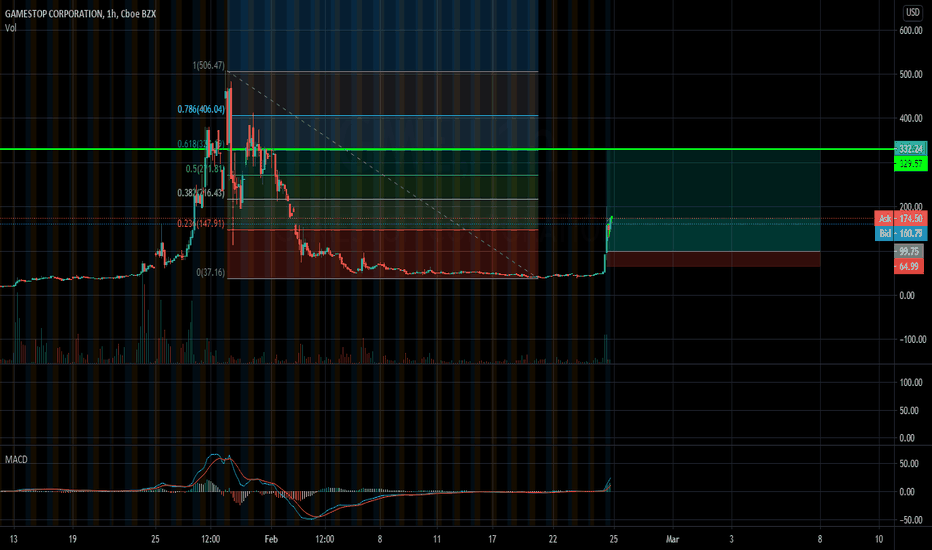Click the Bid 160.79 price label
The height and width of the screenshot is (550, 932).
tap(900, 233)
